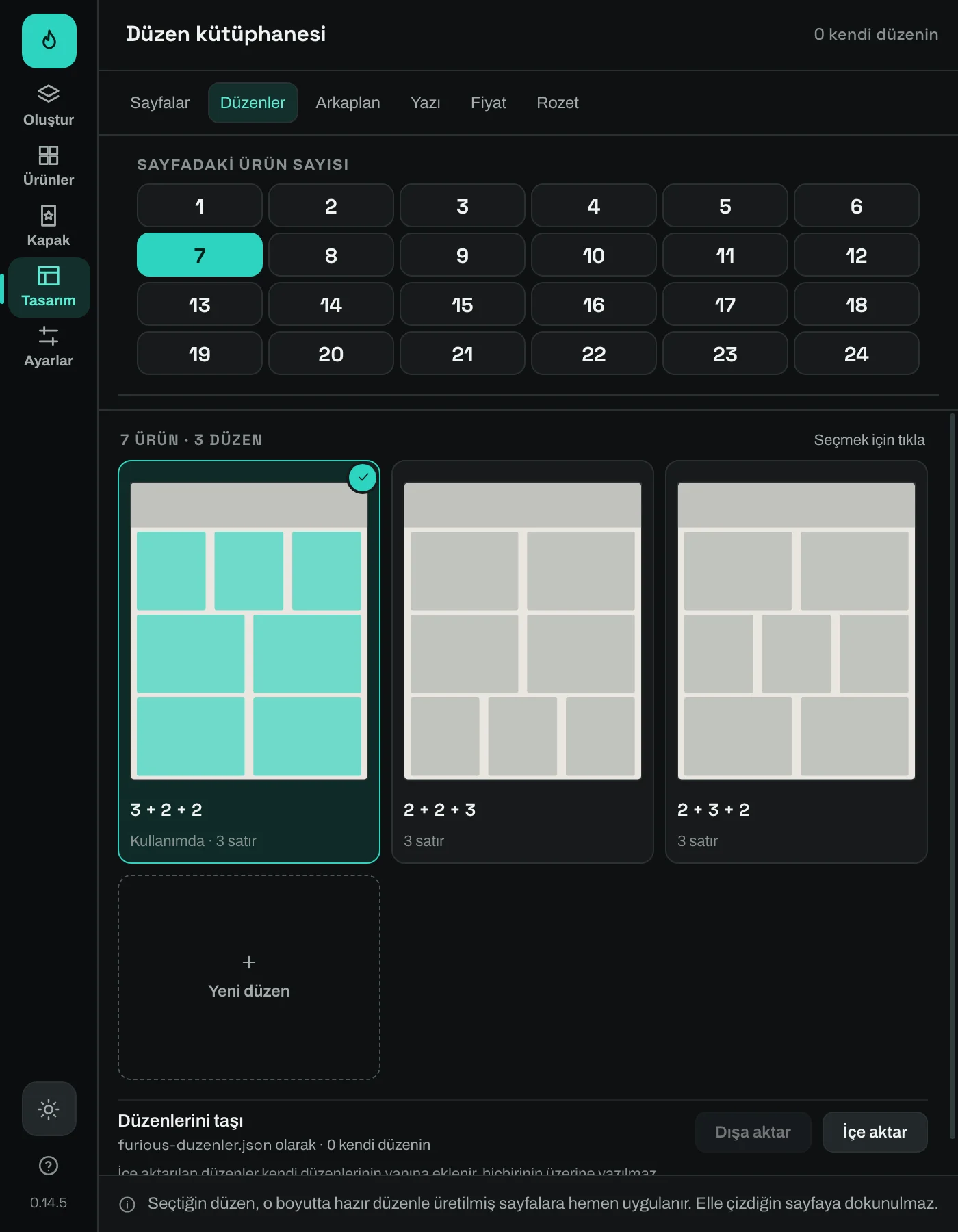The height and width of the screenshot is (1232, 958).
Task: Select the 3 + 2 + 2 layout thumbnail
Action: pos(249,631)
